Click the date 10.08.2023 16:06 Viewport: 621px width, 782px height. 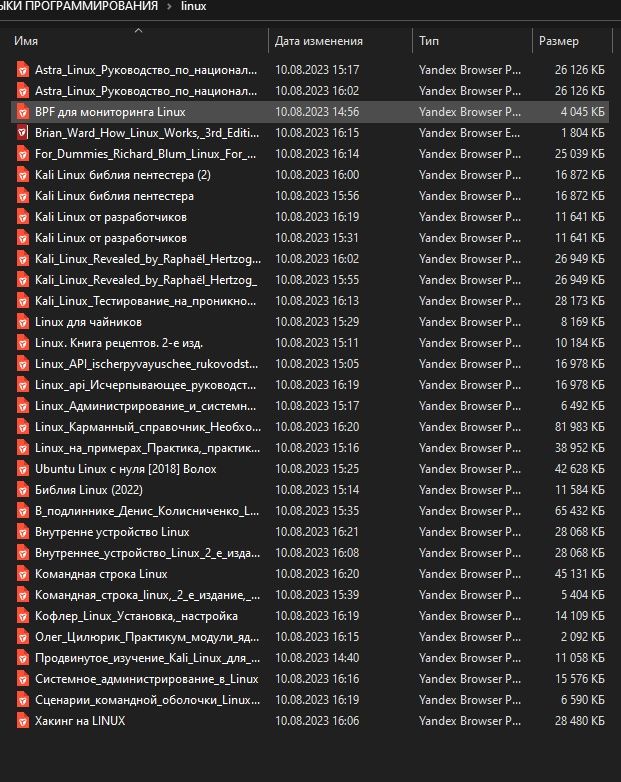pos(317,721)
